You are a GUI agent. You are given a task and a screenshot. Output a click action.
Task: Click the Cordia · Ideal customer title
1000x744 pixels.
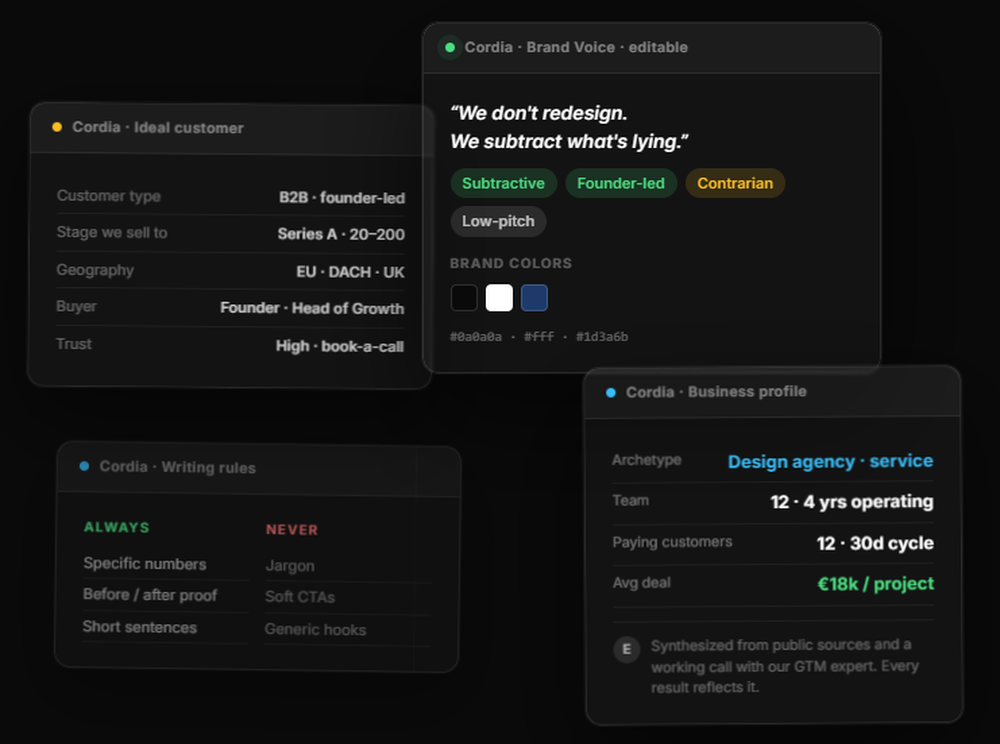[158, 128]
